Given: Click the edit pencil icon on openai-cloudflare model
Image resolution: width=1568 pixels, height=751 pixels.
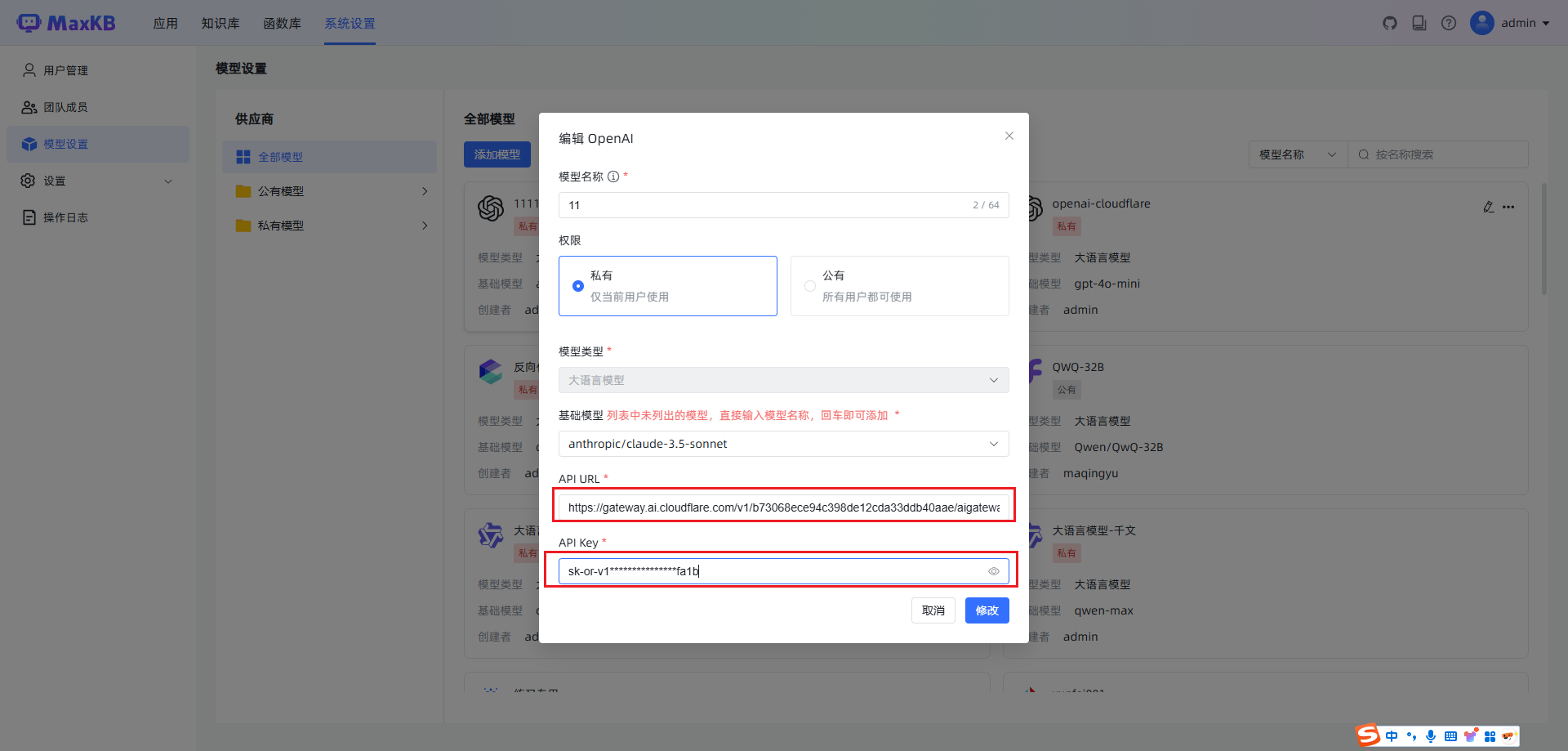Looking at the screenshot, I should click(x=1488, y=207).
